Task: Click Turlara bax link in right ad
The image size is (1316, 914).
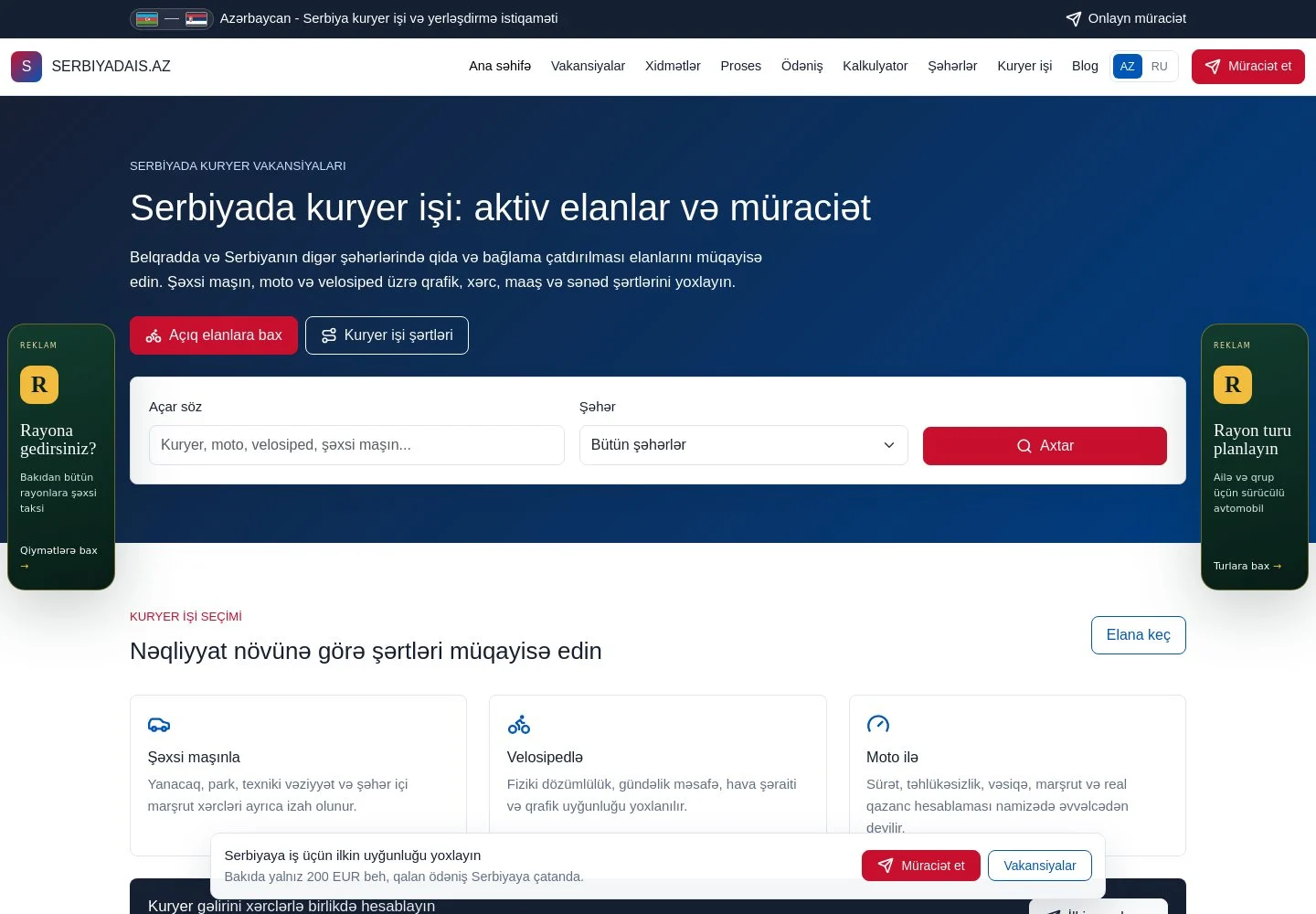Action: (x=1247, y=566)
